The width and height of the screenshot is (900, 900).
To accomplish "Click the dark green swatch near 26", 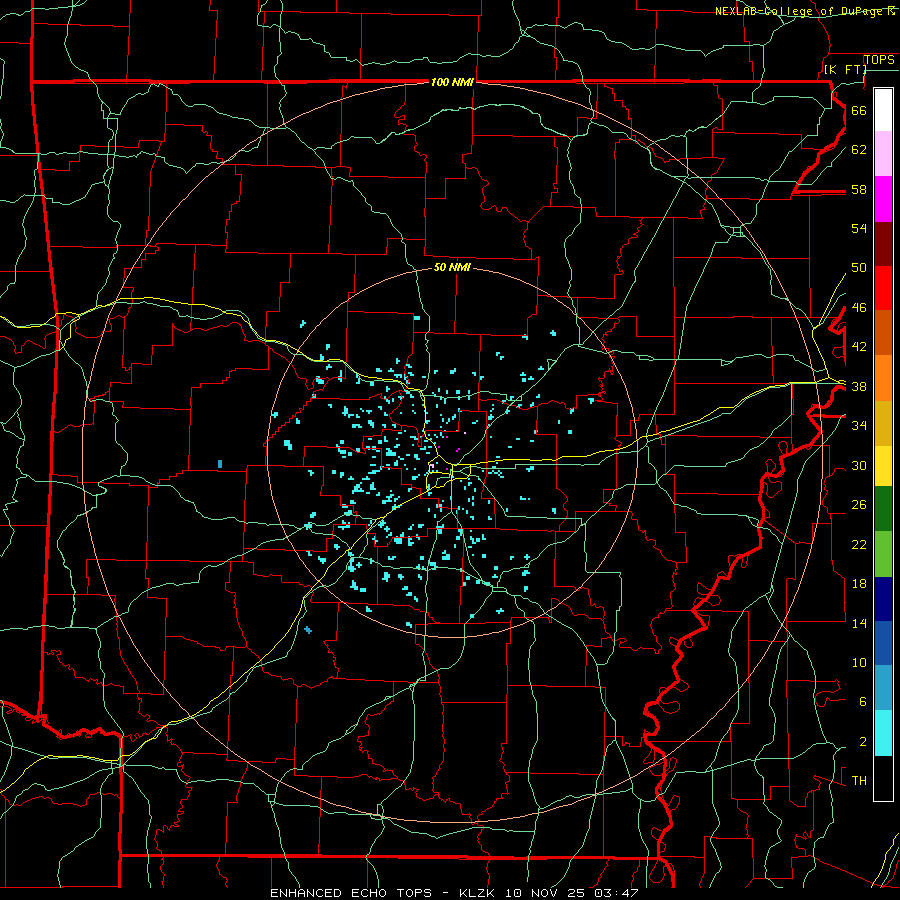I will (x=883, y=509).
